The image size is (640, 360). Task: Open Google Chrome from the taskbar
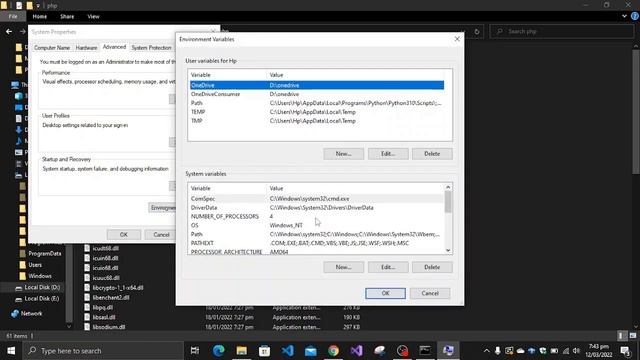click(x=333, y=350)
